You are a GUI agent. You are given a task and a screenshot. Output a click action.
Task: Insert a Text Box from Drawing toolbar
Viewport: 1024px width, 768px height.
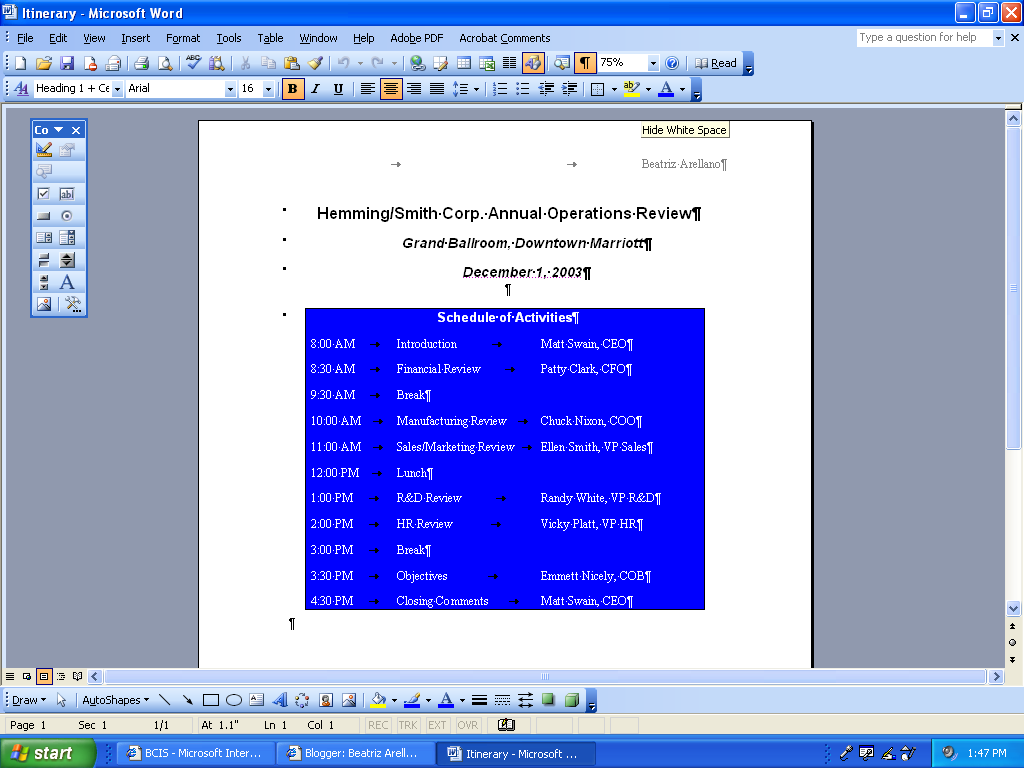(257, 700)
